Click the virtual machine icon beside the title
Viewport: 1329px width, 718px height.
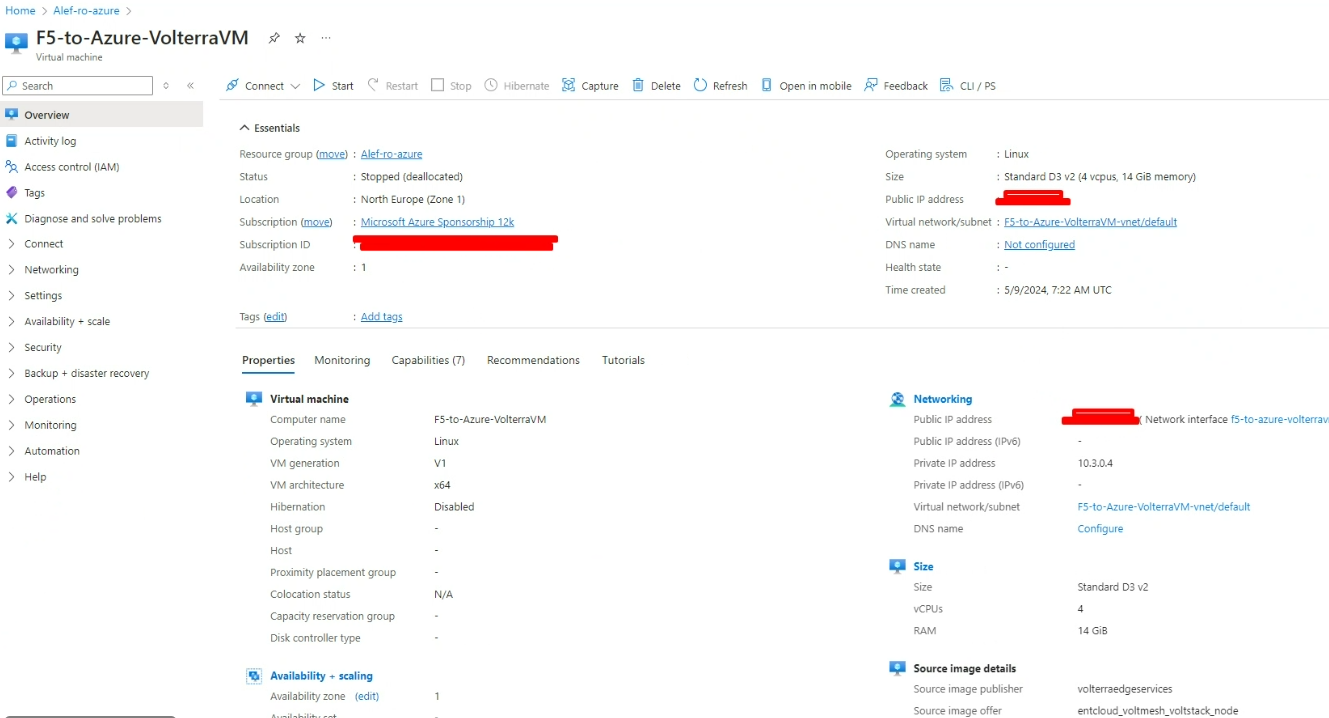tap(17, 43)
